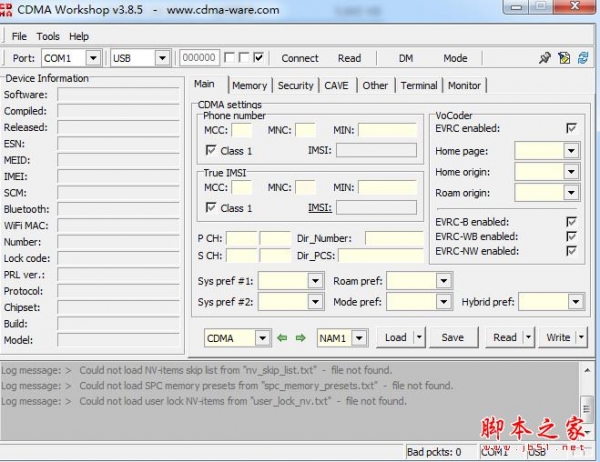Expand the Load button arrow
This screenshot has width=600, height=462.
pyautogui.click(x=419, y=337)
